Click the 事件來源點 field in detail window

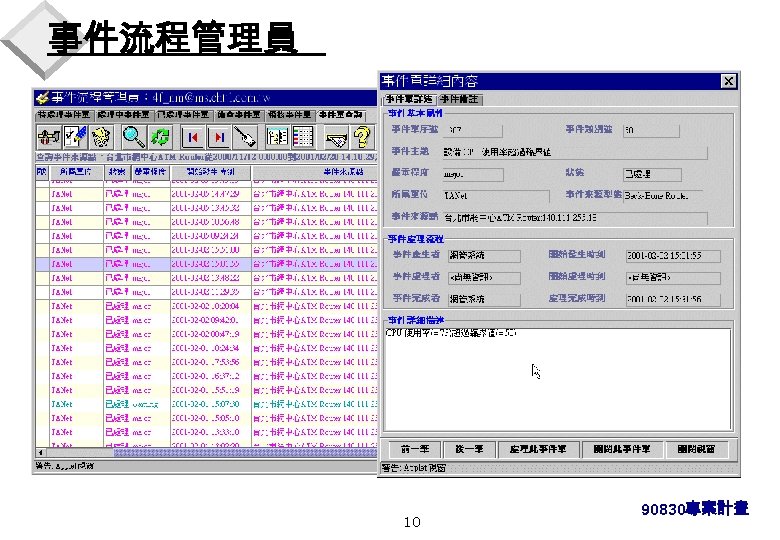(575, 218)
